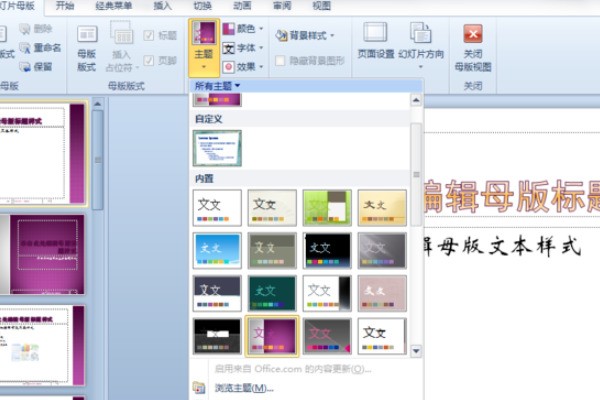The width and height of the screenshot is (600, 400).
Task: Click the 颜色 color scheme icon
Action: pos(228,29)
